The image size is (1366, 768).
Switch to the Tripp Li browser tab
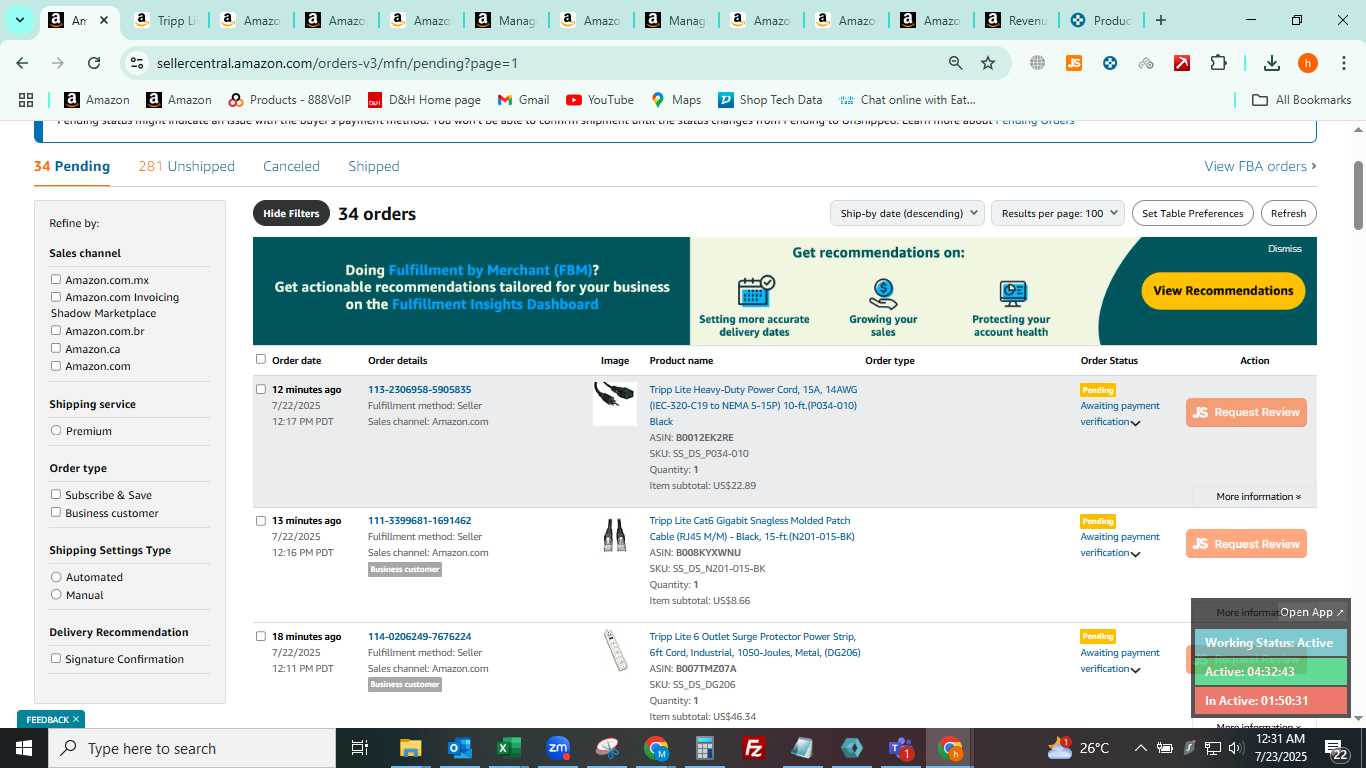point(165,20)
